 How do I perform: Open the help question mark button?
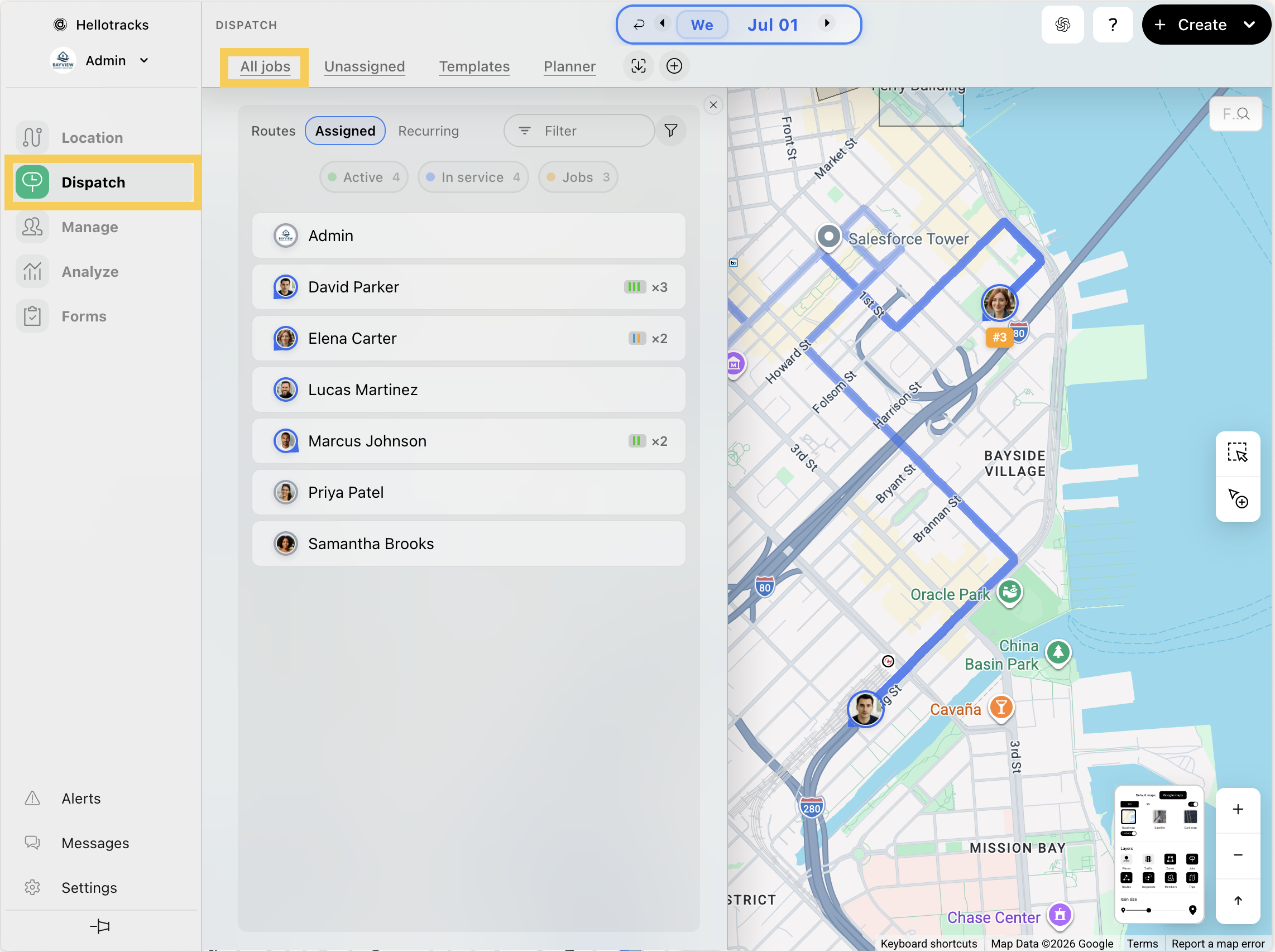(1113, 25)
